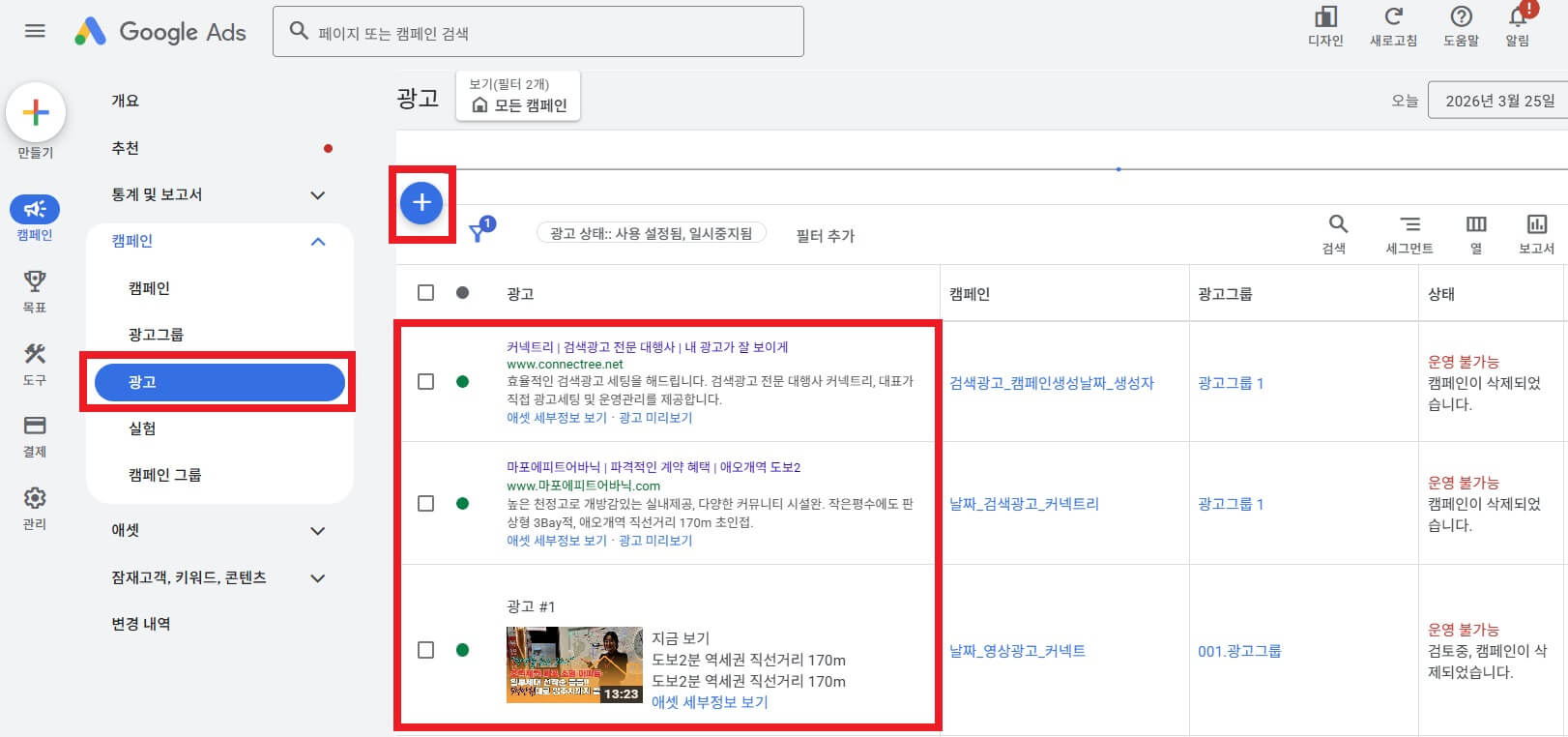1568x737 pixels.
Task: Toggle select-all checkbox in table header
Action: tap(425, 292)
